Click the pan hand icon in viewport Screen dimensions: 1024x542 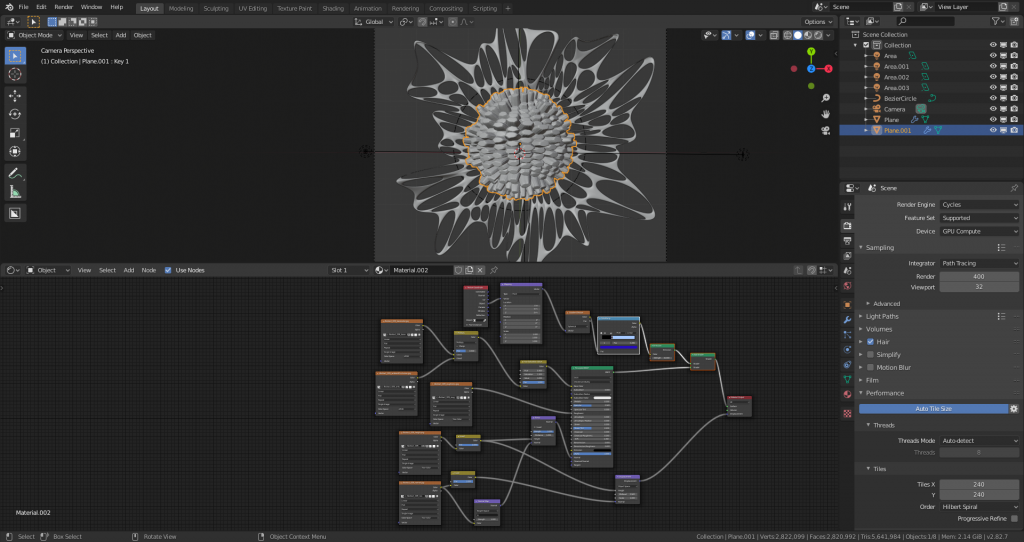pyautogui.click(x=825, y=114)
